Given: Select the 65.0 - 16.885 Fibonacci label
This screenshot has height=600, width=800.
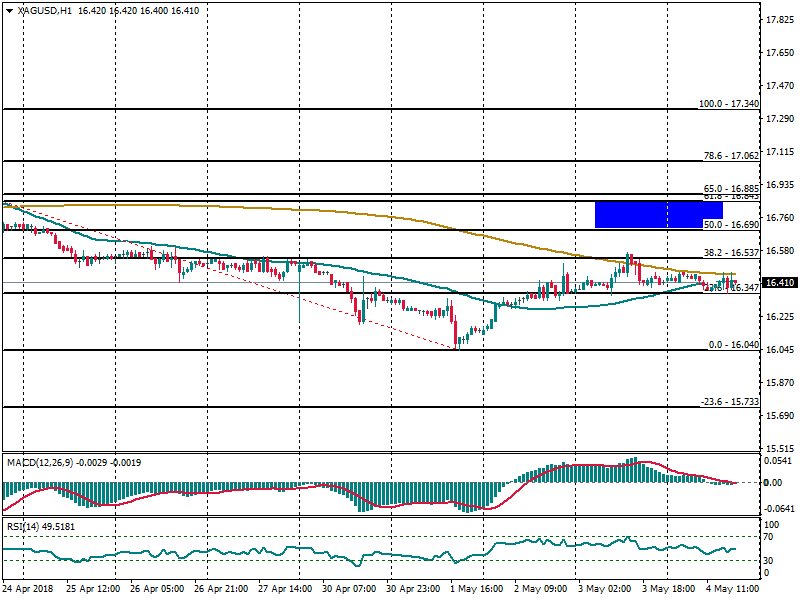Looking at the screenshot, I should pos(731,188).
